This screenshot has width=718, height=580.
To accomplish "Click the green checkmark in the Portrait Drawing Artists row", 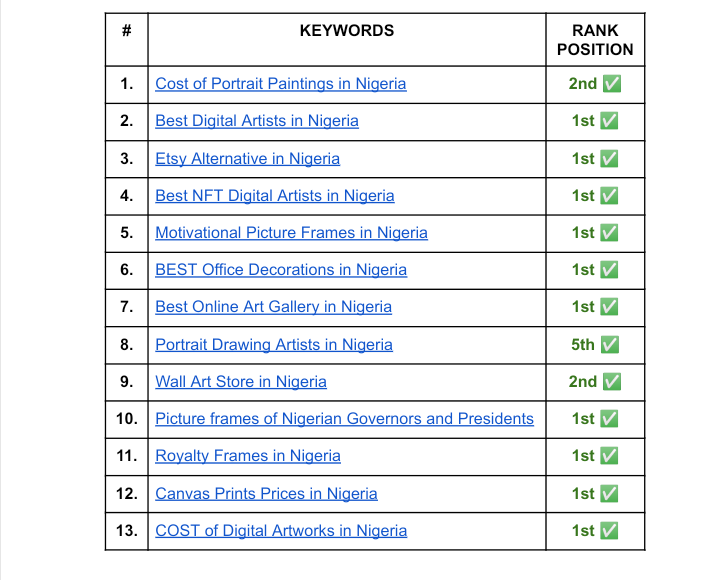I will (x=610, y=345).
